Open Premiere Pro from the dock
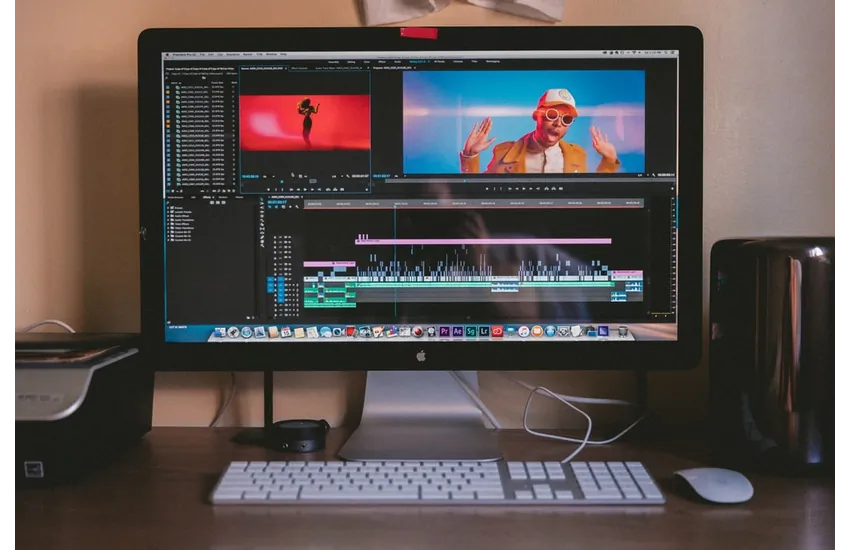 pos(444,331)
